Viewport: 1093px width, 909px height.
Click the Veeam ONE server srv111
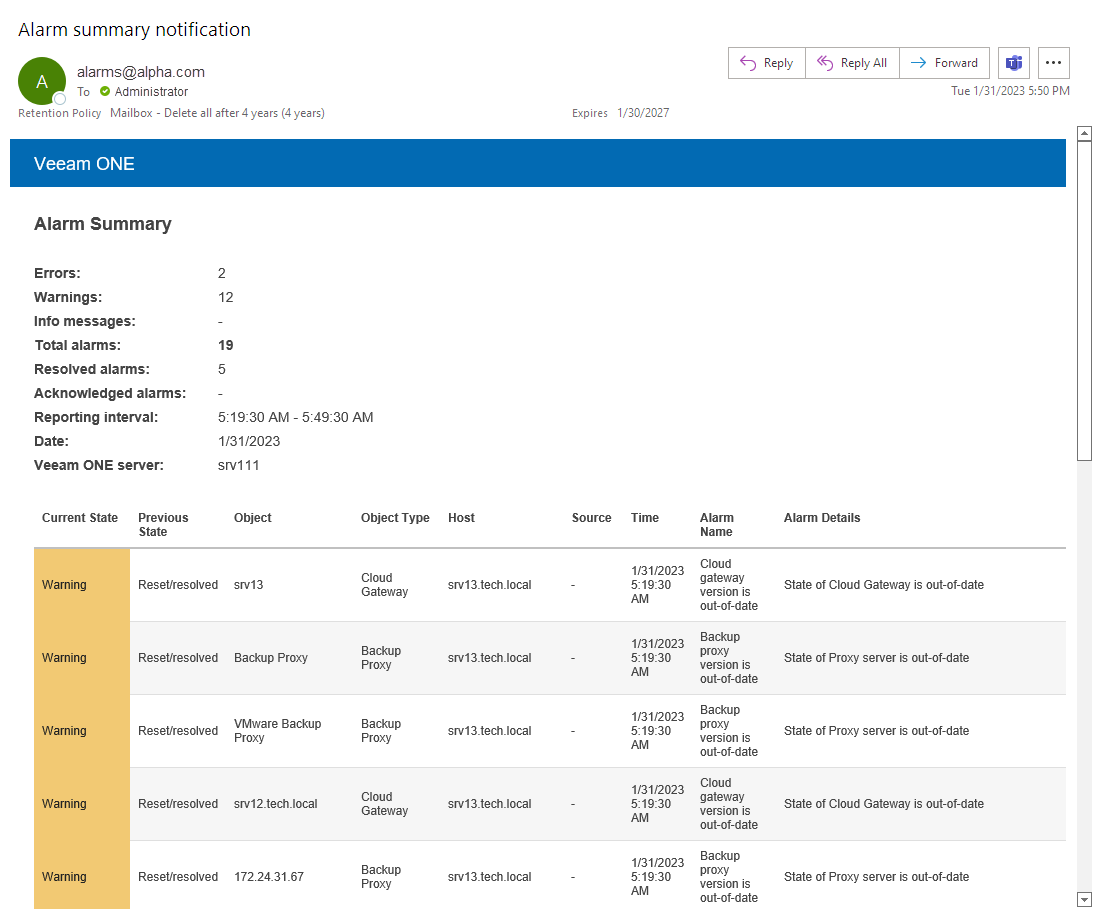tap(238, 465)
